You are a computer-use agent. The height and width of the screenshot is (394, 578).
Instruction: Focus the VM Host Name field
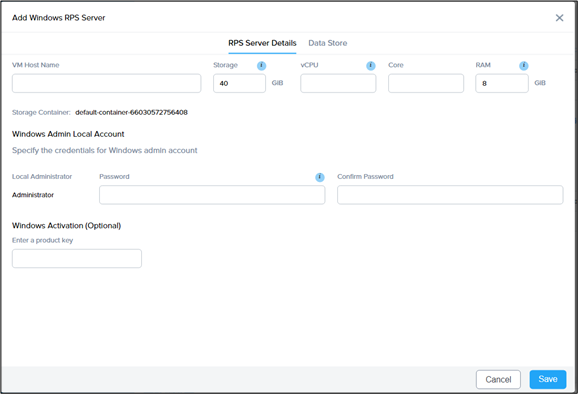point(107,83)
